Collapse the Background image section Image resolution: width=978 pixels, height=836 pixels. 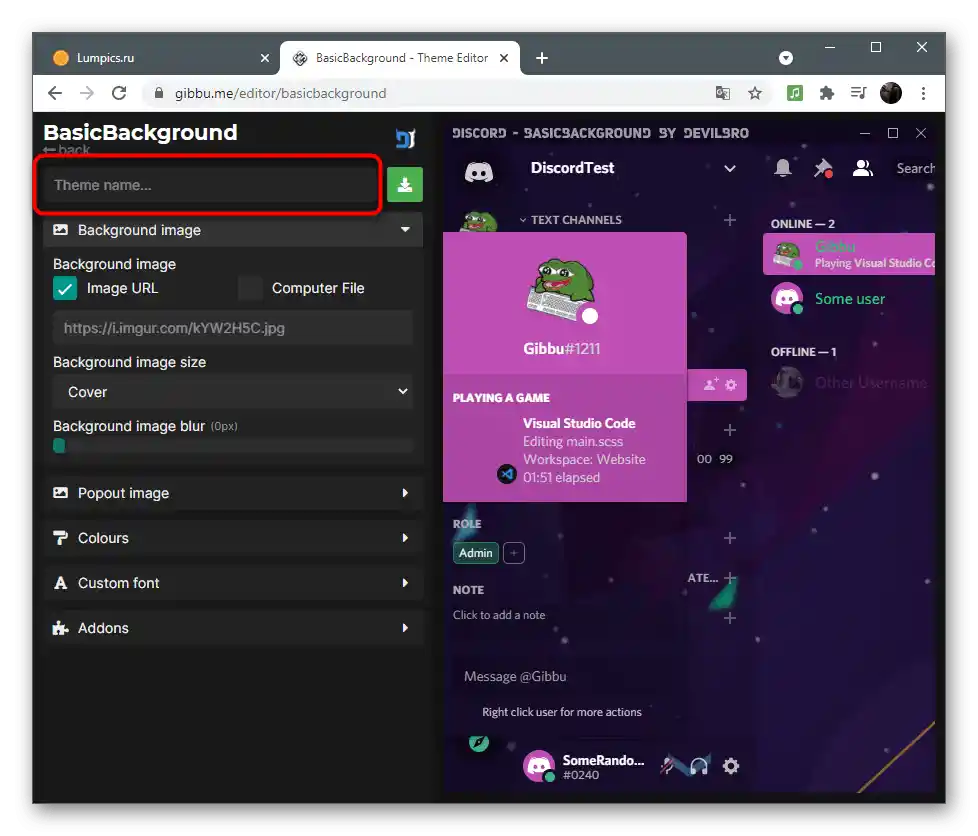coord(233,230)
